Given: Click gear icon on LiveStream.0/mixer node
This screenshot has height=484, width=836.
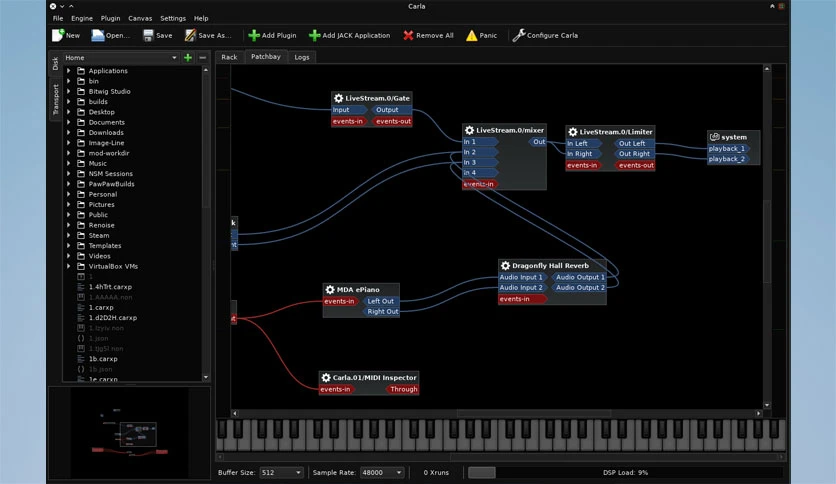Looking at the screenshot, I should 469,130.
